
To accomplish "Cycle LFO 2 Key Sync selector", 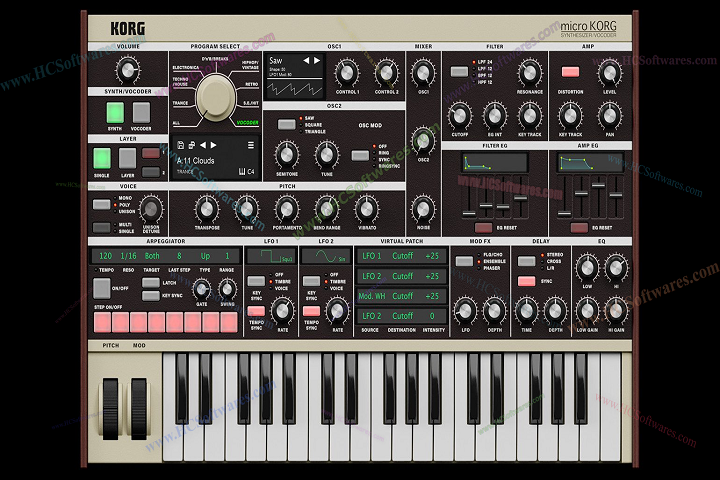I will click(x=311, y=281).
